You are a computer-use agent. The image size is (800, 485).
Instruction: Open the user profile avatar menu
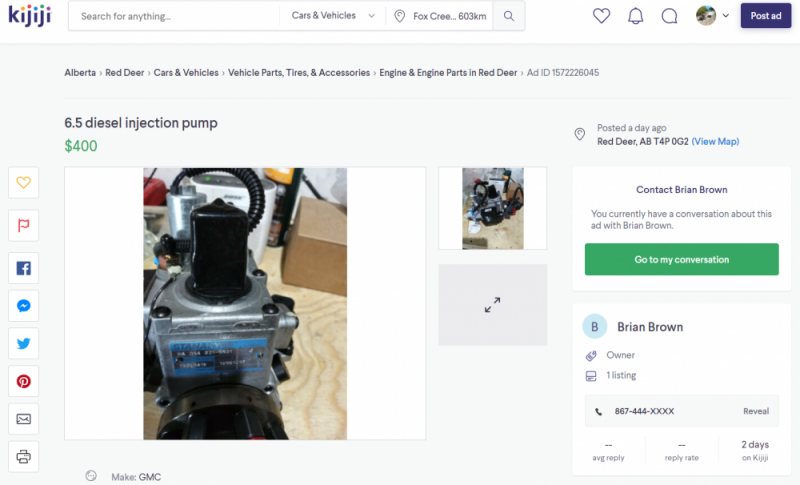pyautogui.click(x=712, y=16)
